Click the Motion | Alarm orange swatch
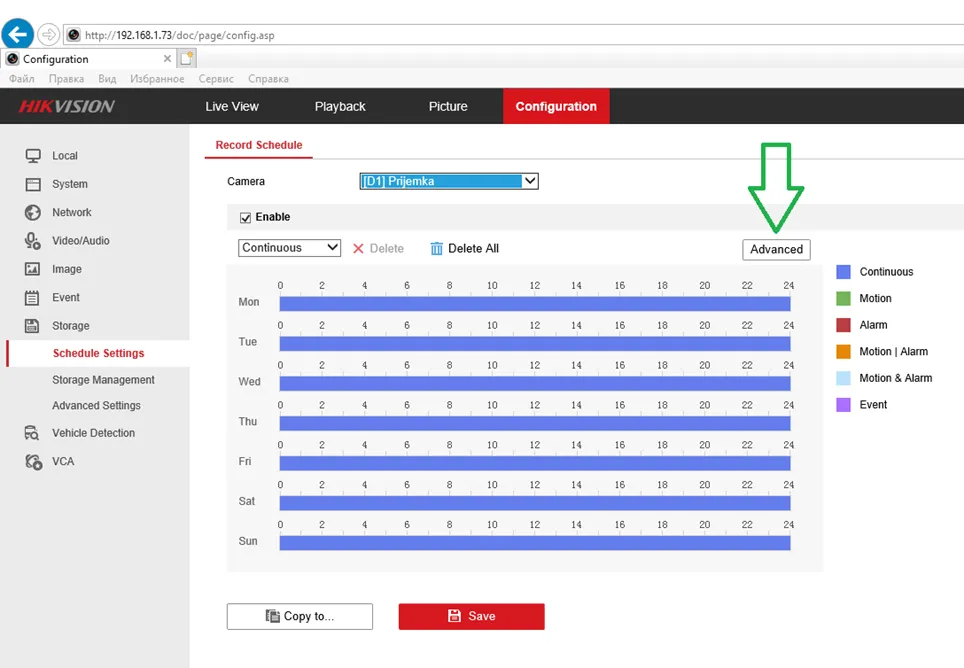Image resolution: width=964 pixels, height=668 pixels. point(844,352)
